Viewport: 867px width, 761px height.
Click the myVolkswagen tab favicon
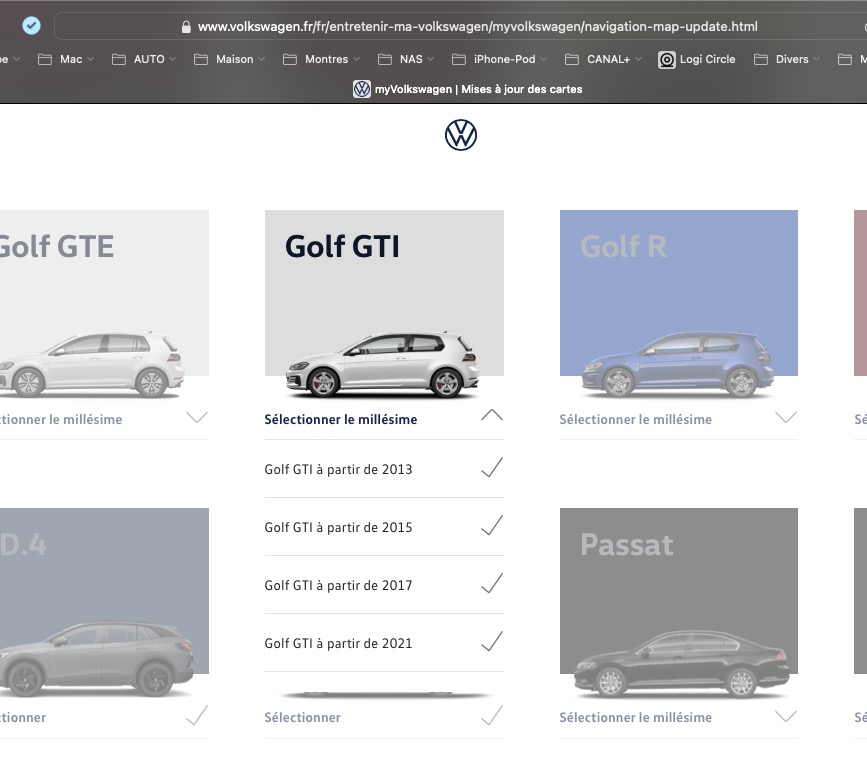coord(362,89)
